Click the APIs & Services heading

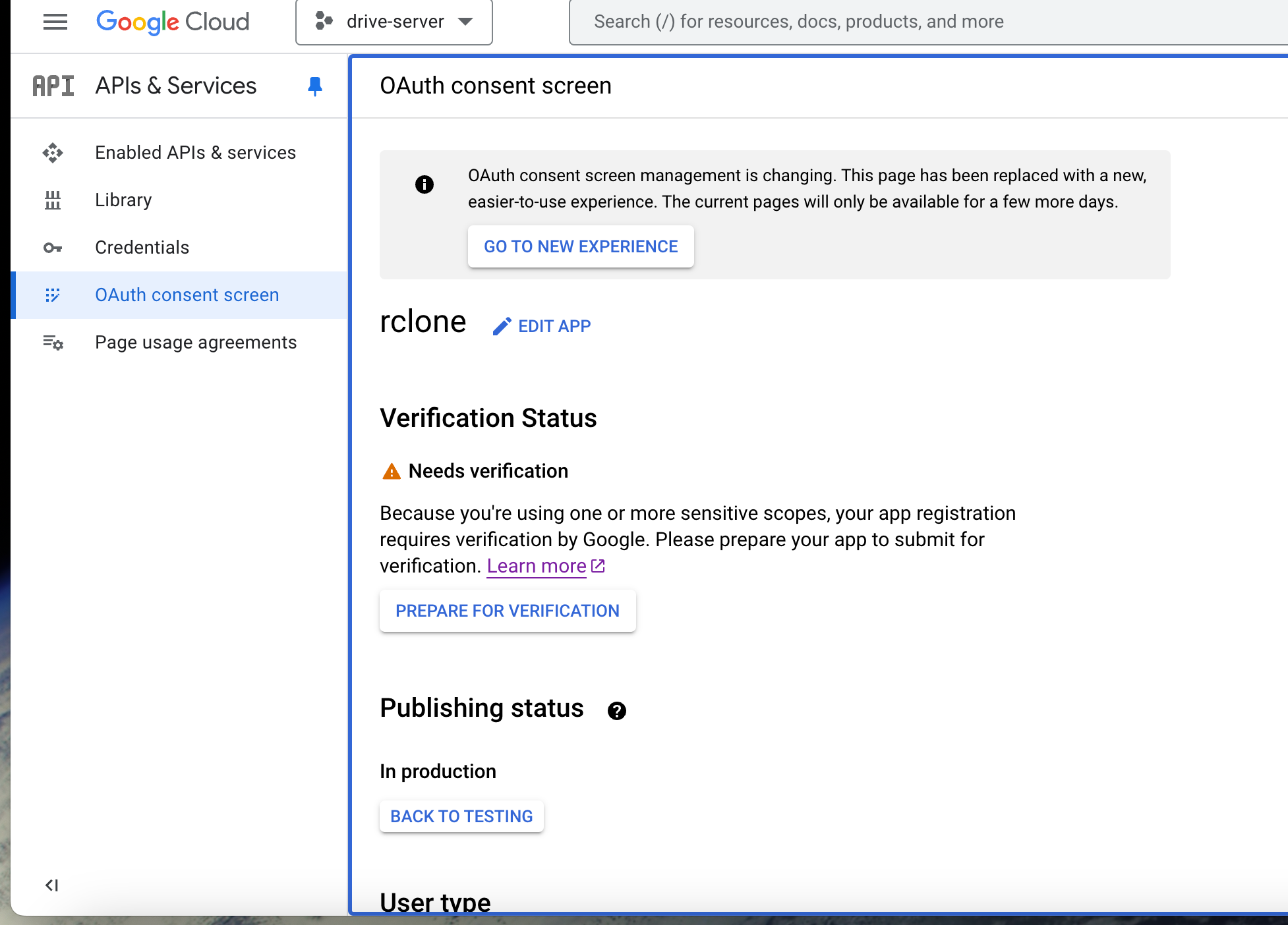(176, 86)
